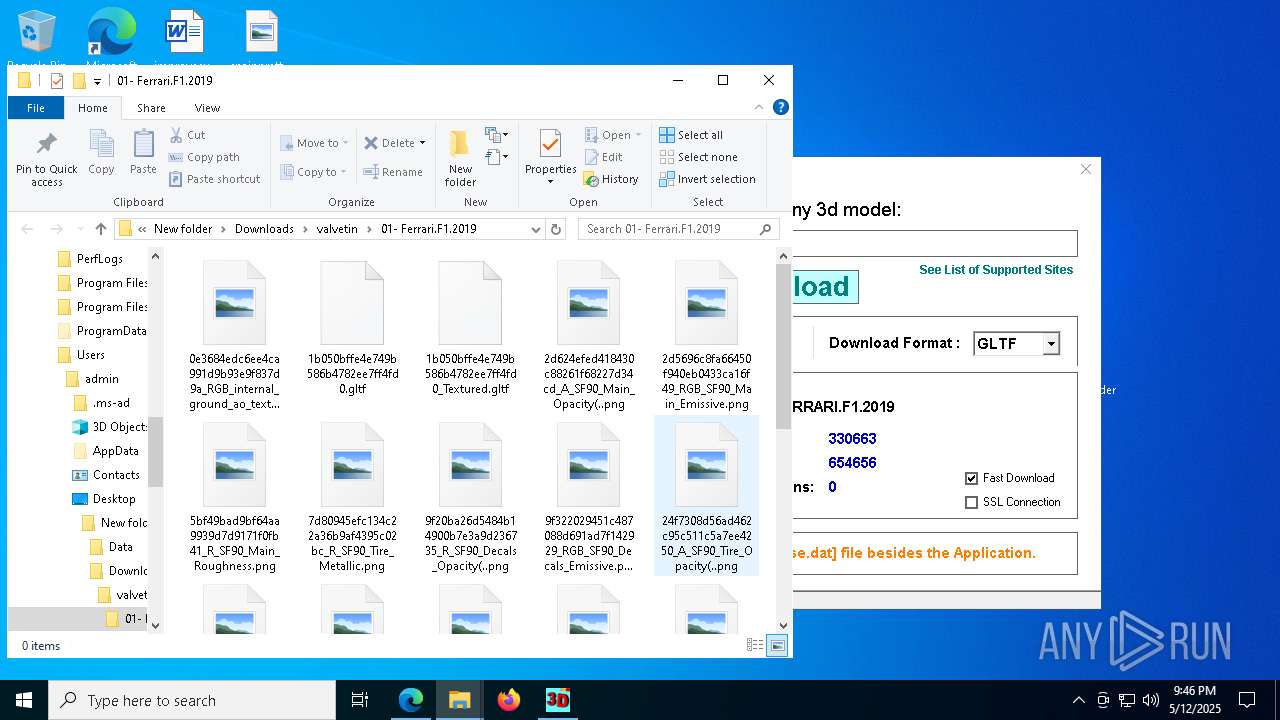Image resolution: width=1280 pixels, height=720 pixels.
Task: Navigate to valvetin in address bar
Action: tap(337, 229)
